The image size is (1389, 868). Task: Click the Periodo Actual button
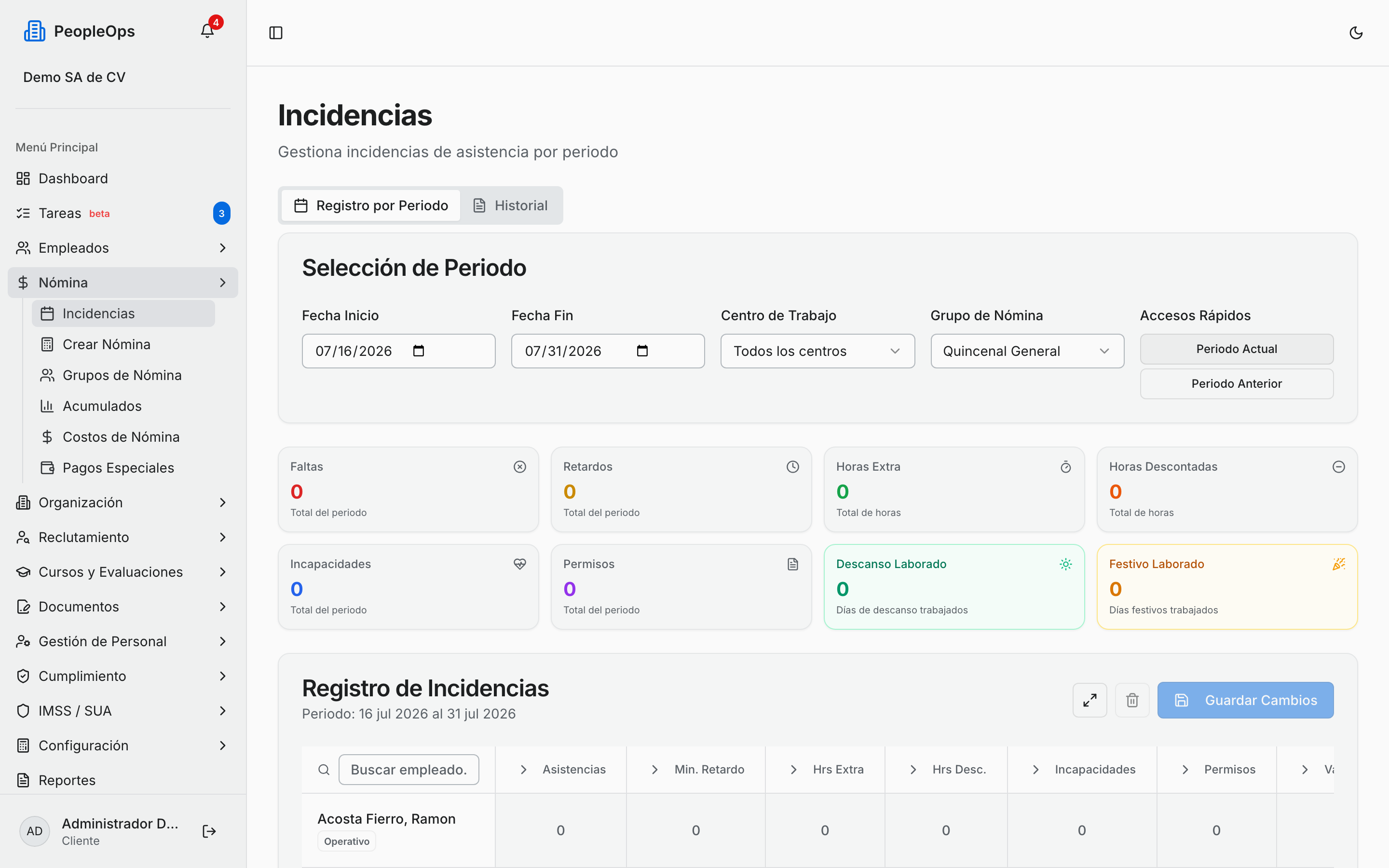(x=1236, y=349)
